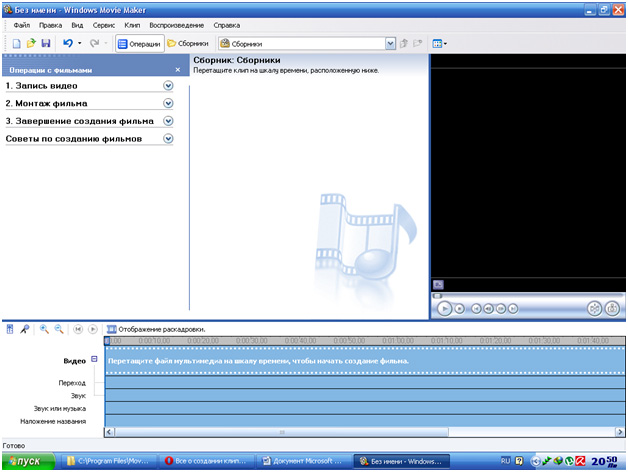Undo the last action with the blue arrow
Screen dimensions: 628x472
click(68, 43)
